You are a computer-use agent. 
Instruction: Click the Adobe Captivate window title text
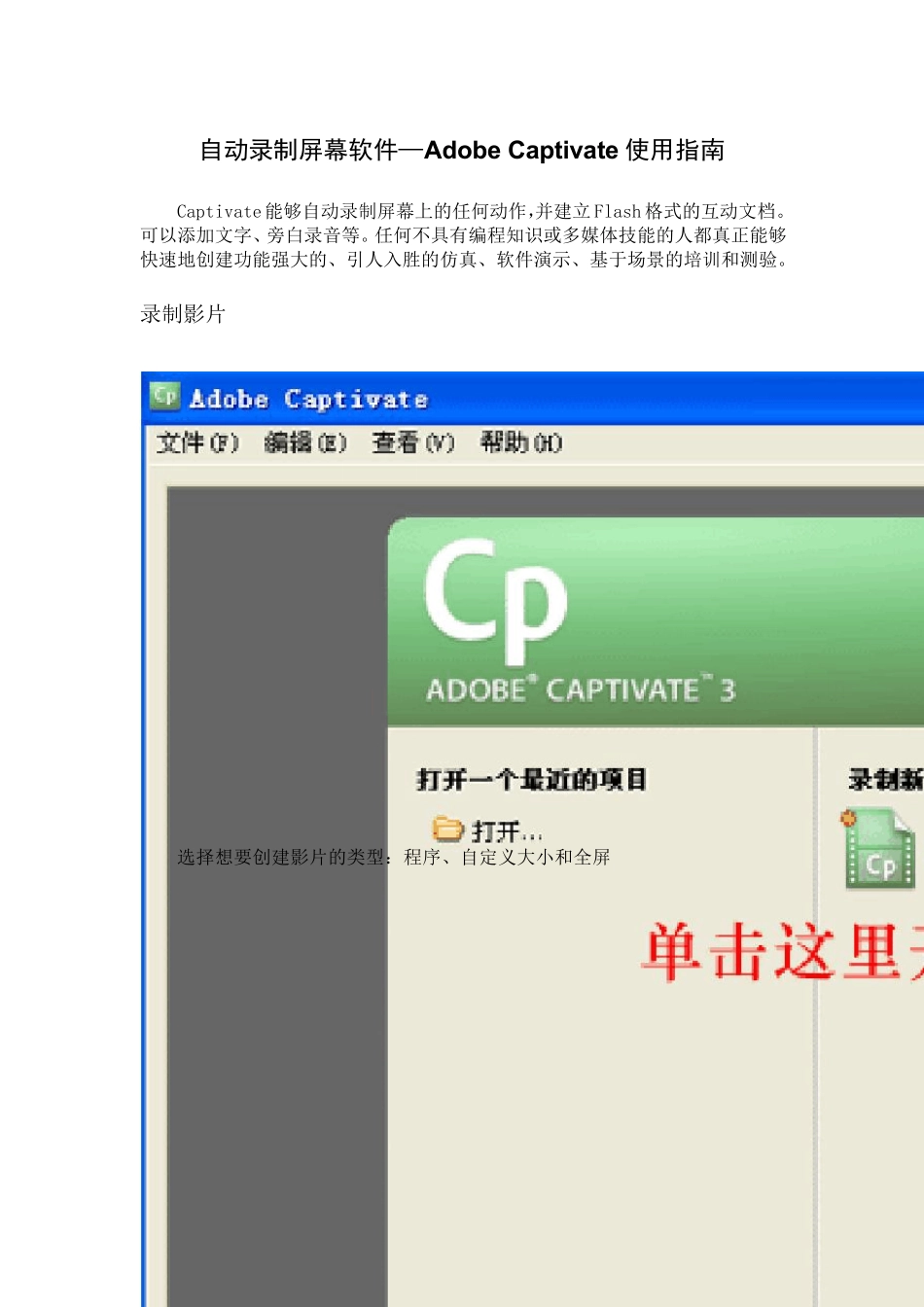(308, 399)
